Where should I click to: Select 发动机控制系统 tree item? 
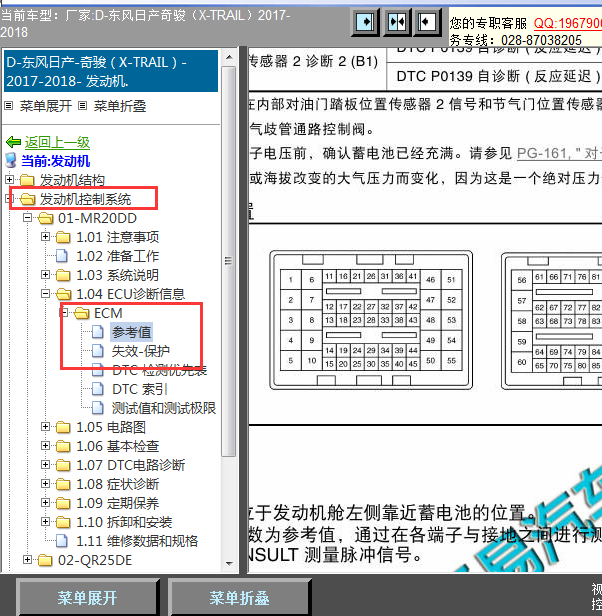[x=85, y=199]
